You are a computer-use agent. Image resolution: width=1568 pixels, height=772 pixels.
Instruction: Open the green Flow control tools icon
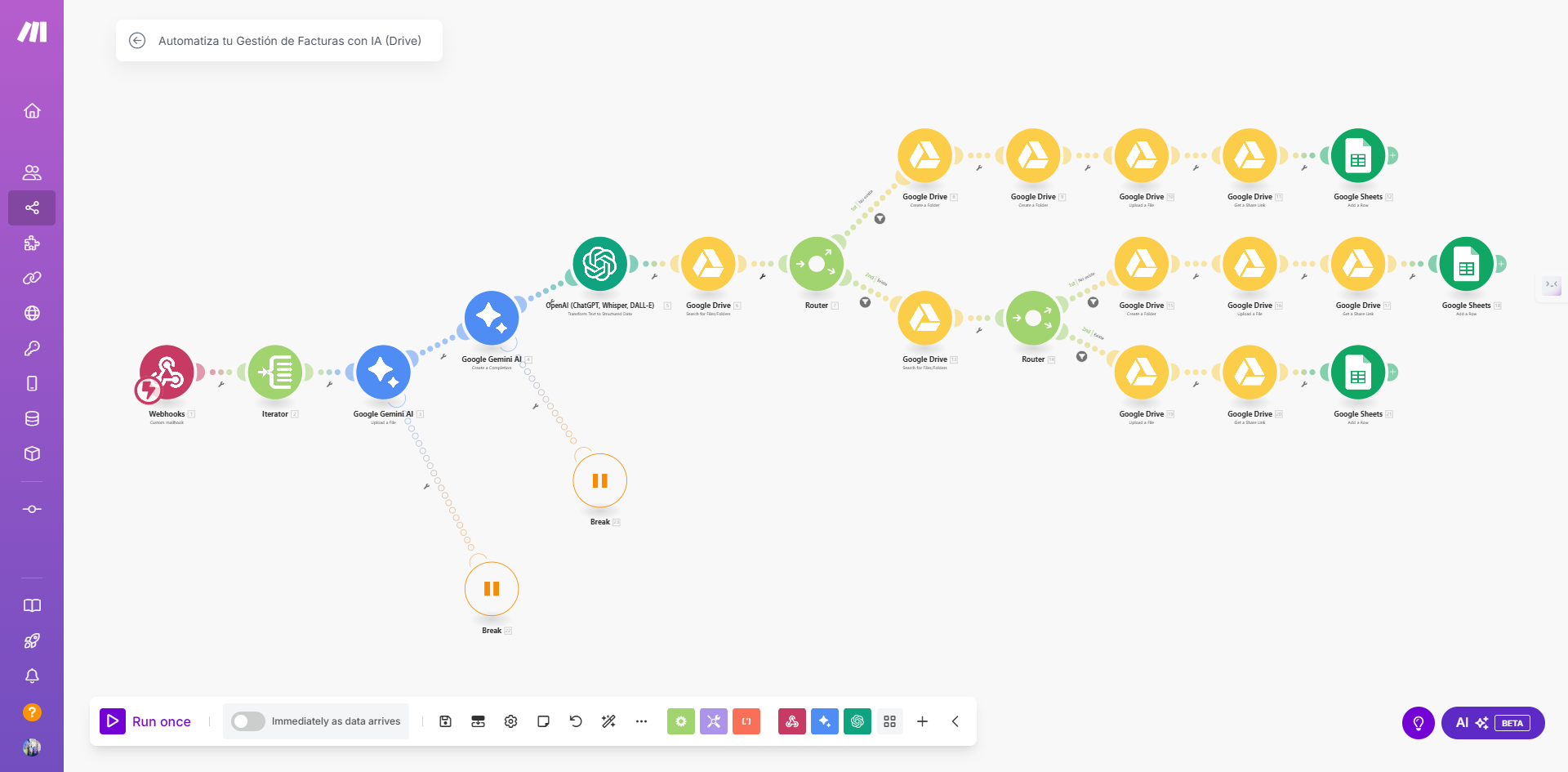681,721
